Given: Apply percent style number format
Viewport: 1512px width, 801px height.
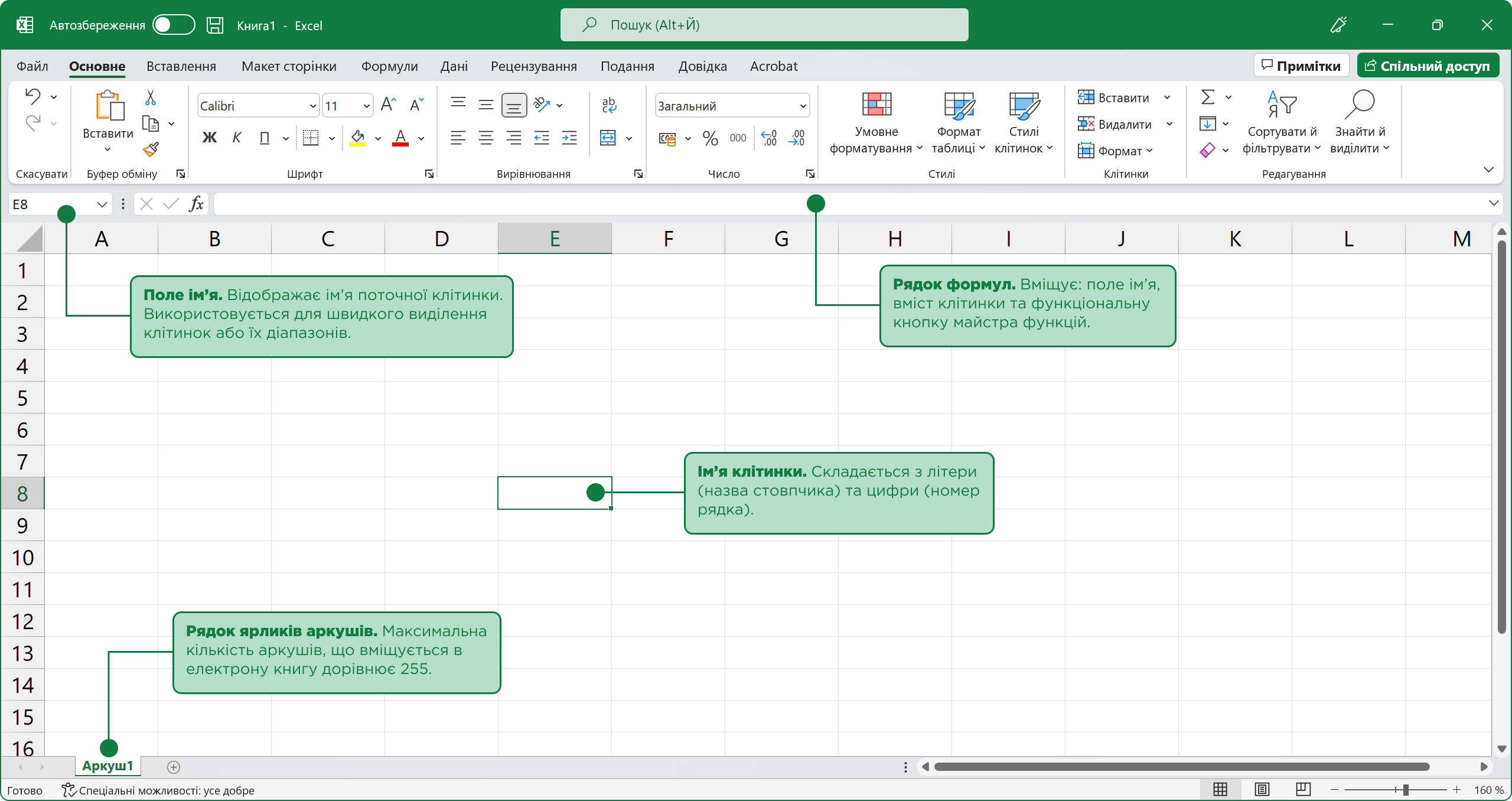Looking at the screenshot, I should [710, 138].
